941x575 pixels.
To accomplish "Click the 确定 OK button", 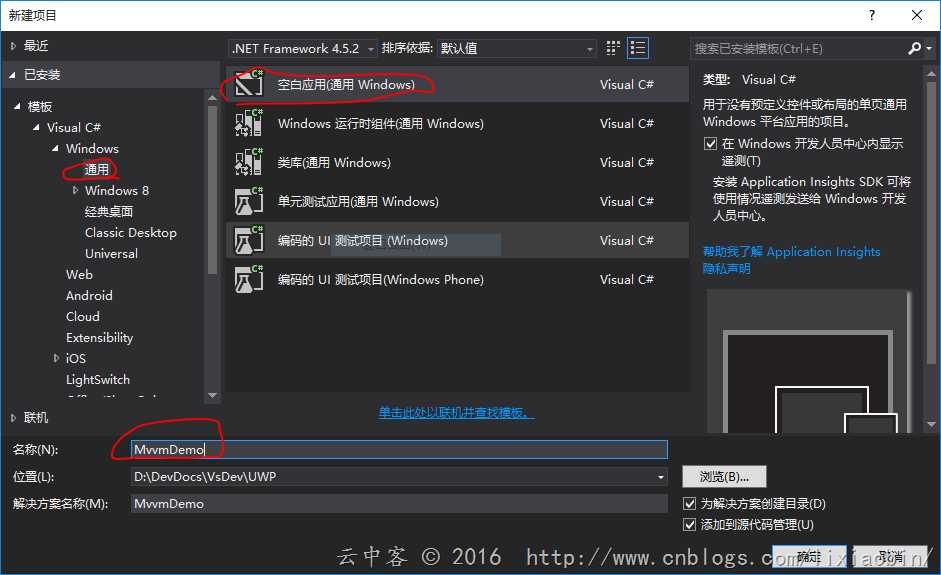I will pos(809,556).
